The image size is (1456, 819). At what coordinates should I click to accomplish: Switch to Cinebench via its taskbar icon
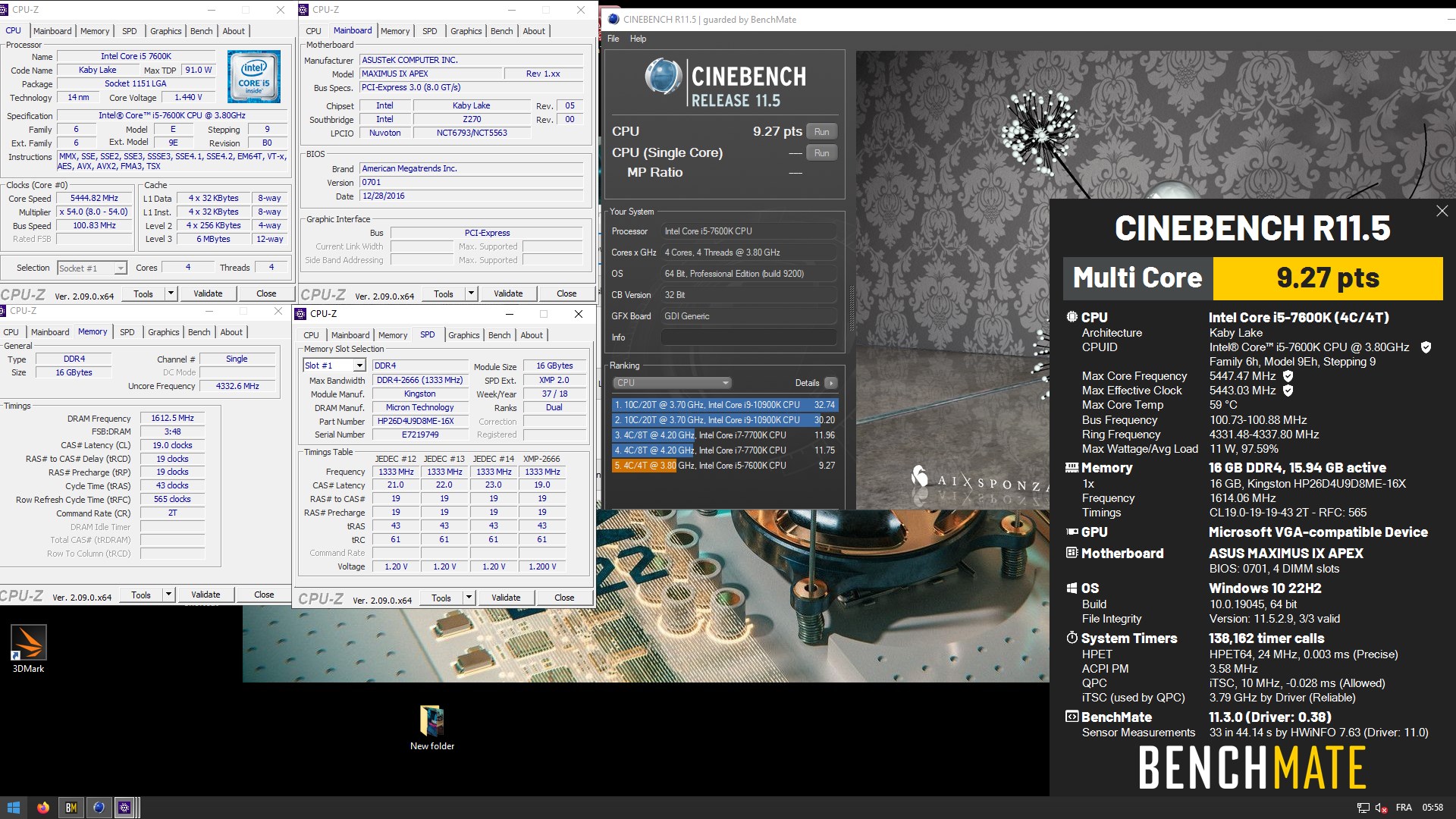click(99, 808)
